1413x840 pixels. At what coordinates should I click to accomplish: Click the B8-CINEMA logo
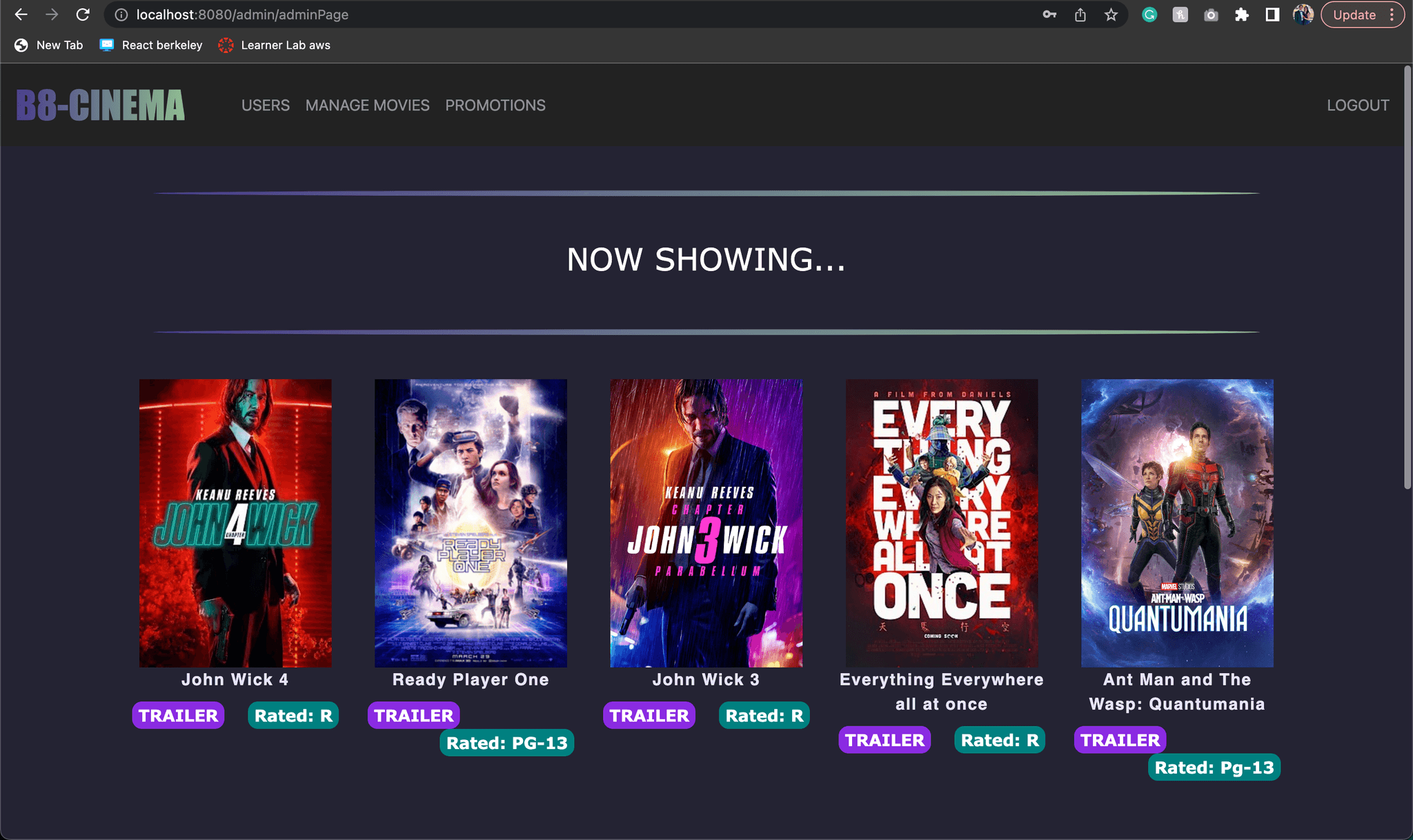pyautogui.click(x=101, y=105)
